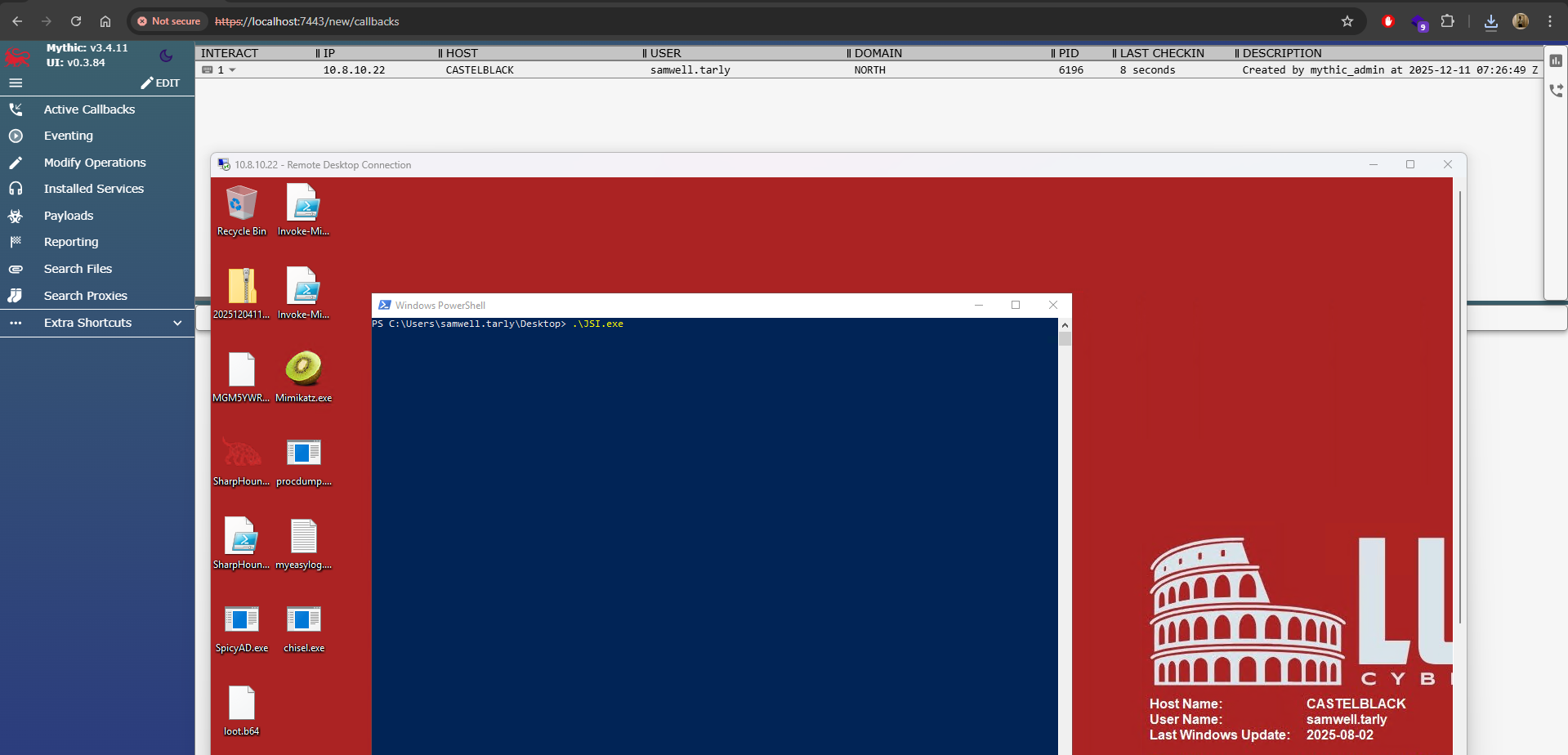The image size is (1568, 755).
Task: Open callback 1 interact dropdown arrow
Action: pos(232,70)
